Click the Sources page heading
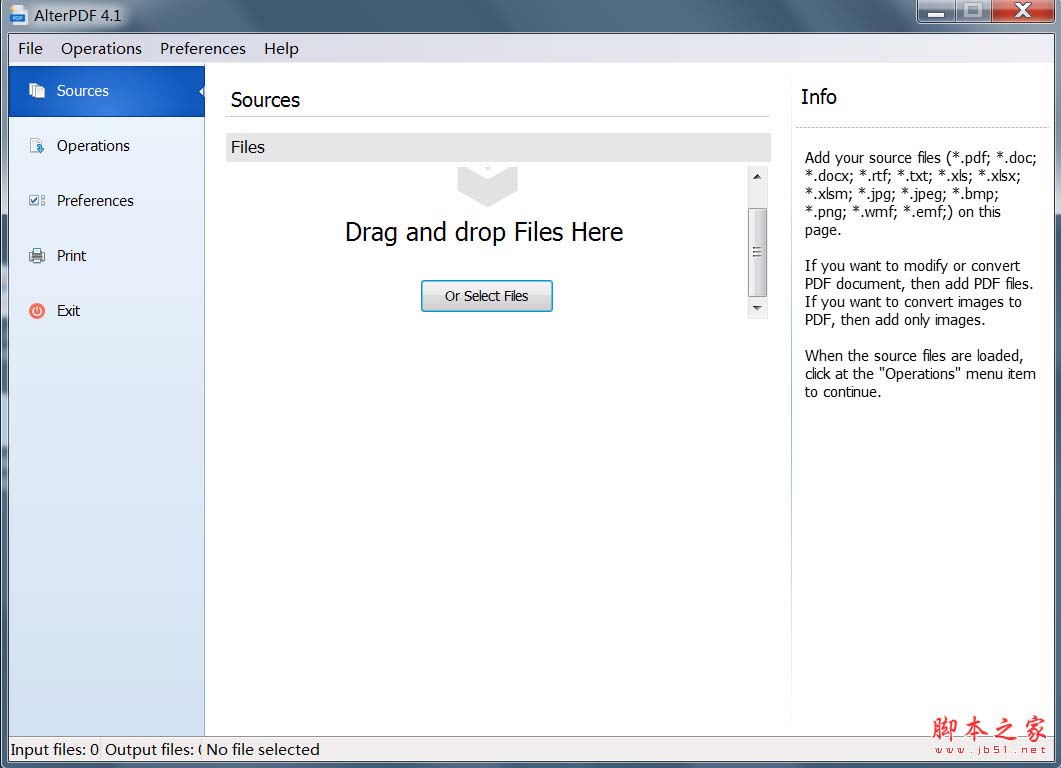This screenshot has width=1061, height=768. (265, 100)
